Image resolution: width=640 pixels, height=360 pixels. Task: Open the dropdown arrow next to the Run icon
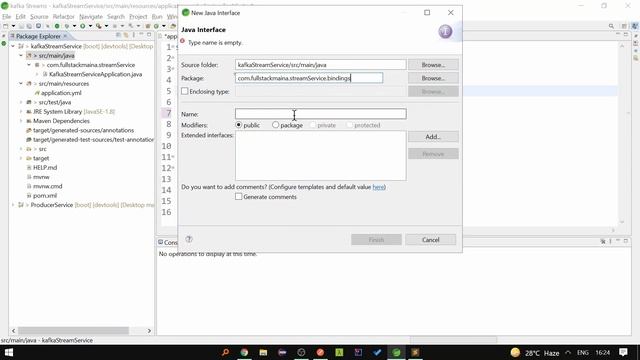click(x=90, y=26)
